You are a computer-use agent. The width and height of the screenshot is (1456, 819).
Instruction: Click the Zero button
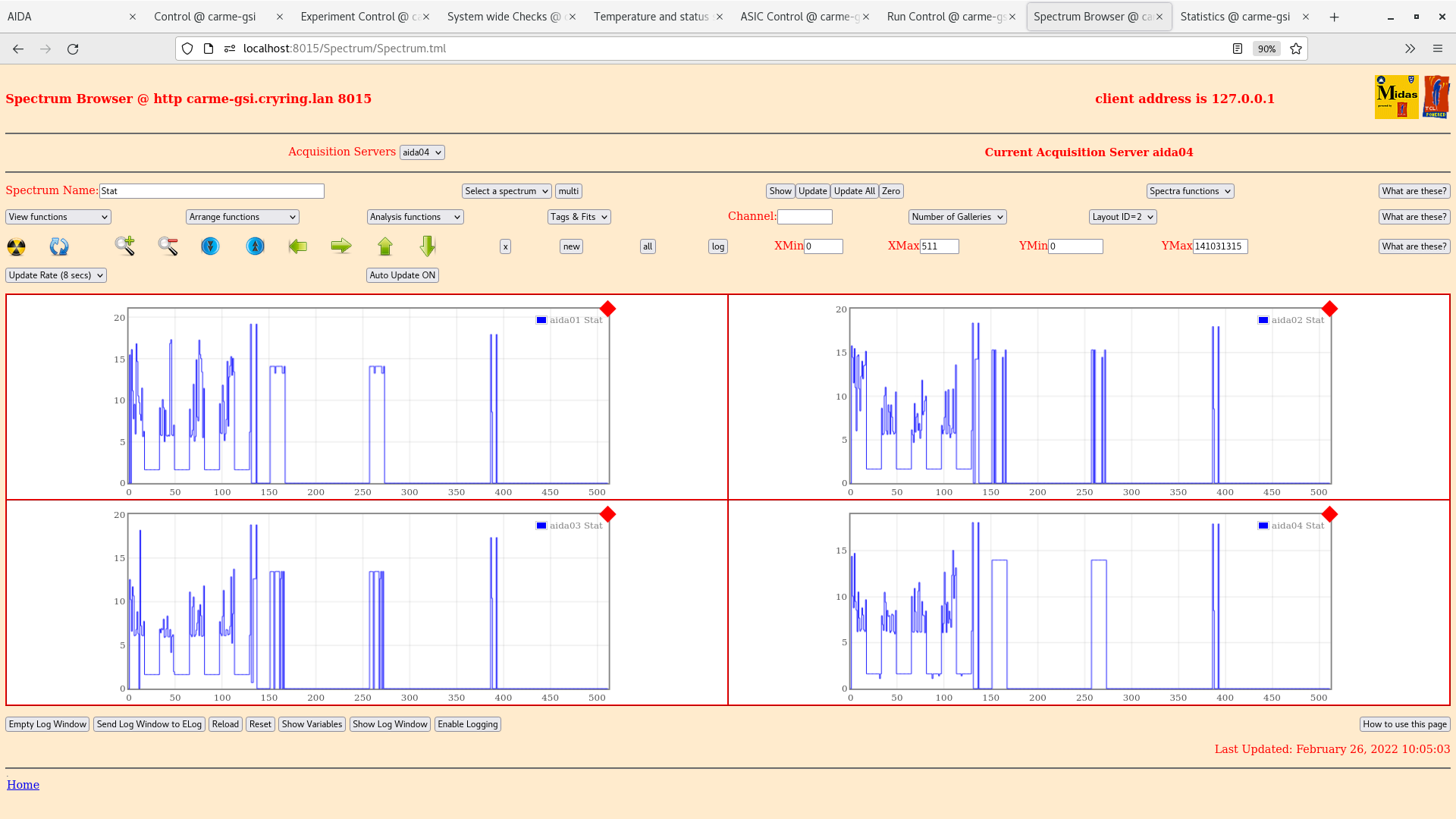(x=891, y=191)
